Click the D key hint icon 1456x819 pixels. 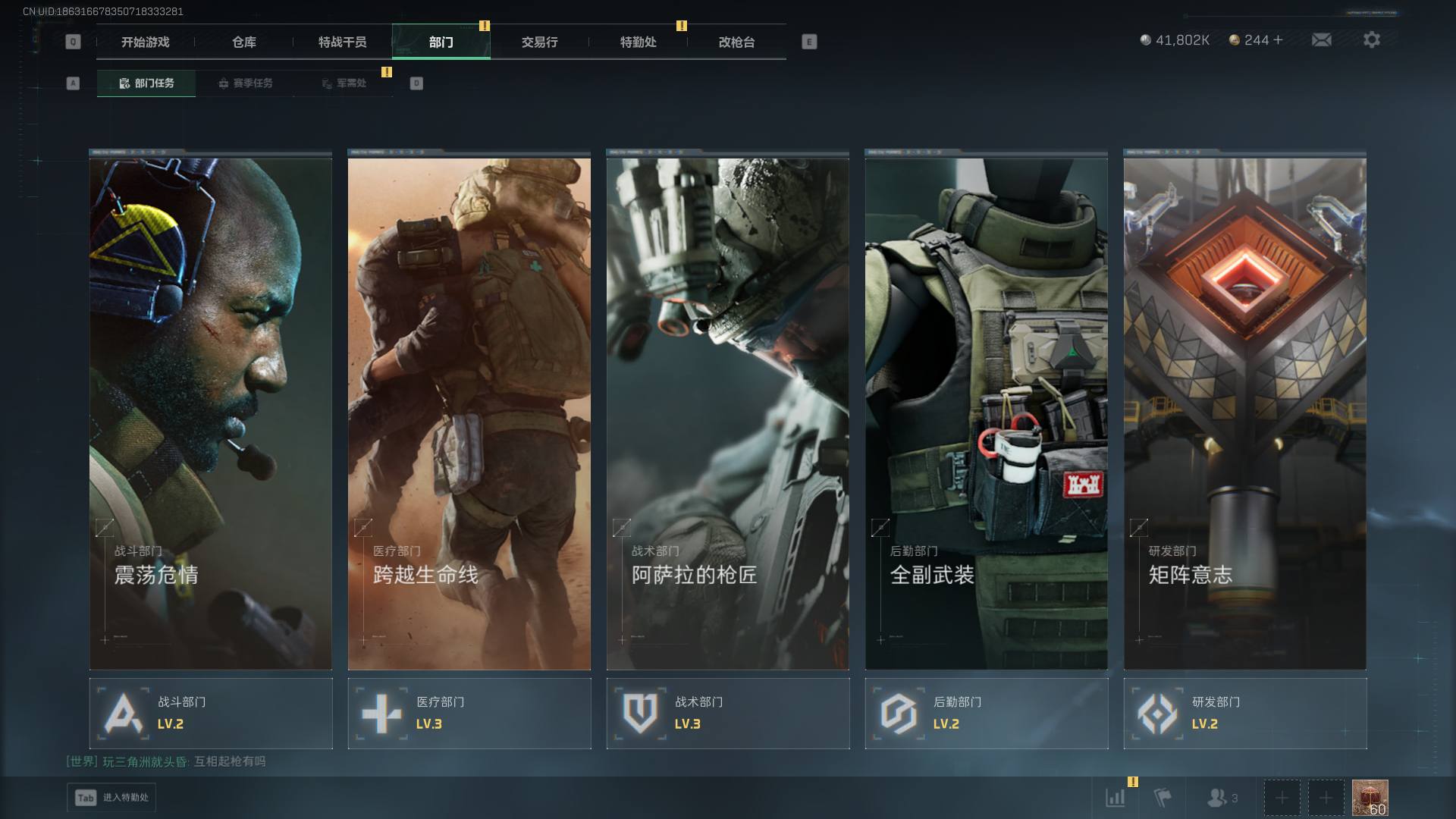point(416,83)
